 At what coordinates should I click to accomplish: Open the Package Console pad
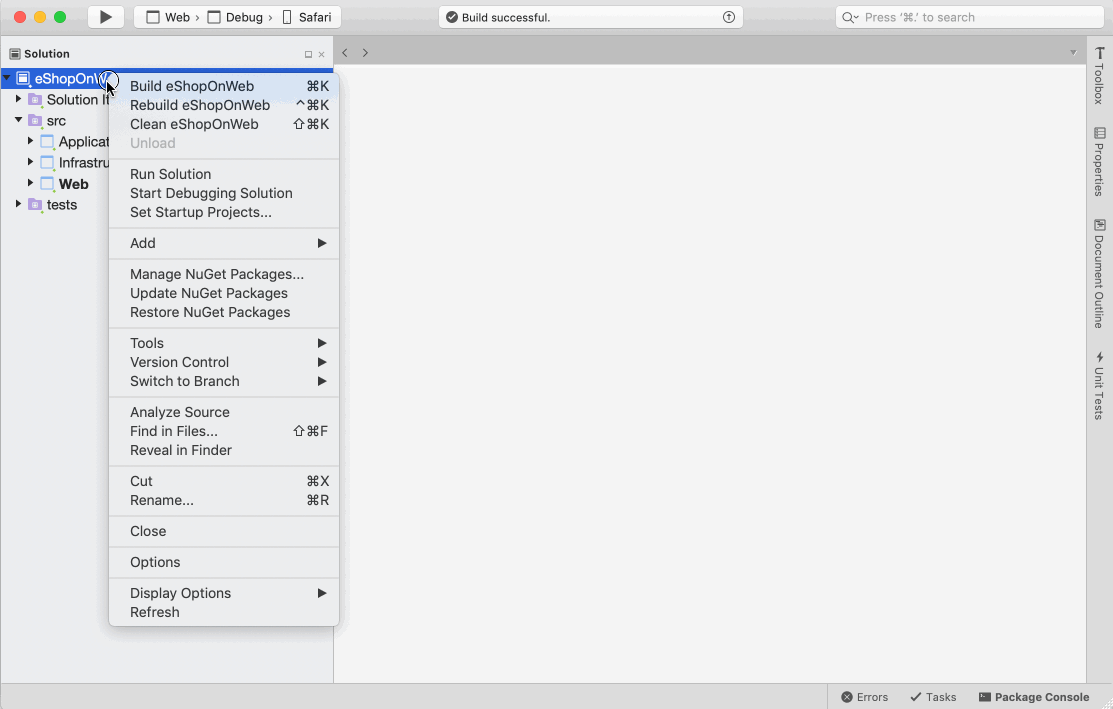(x=1034, y=697)
